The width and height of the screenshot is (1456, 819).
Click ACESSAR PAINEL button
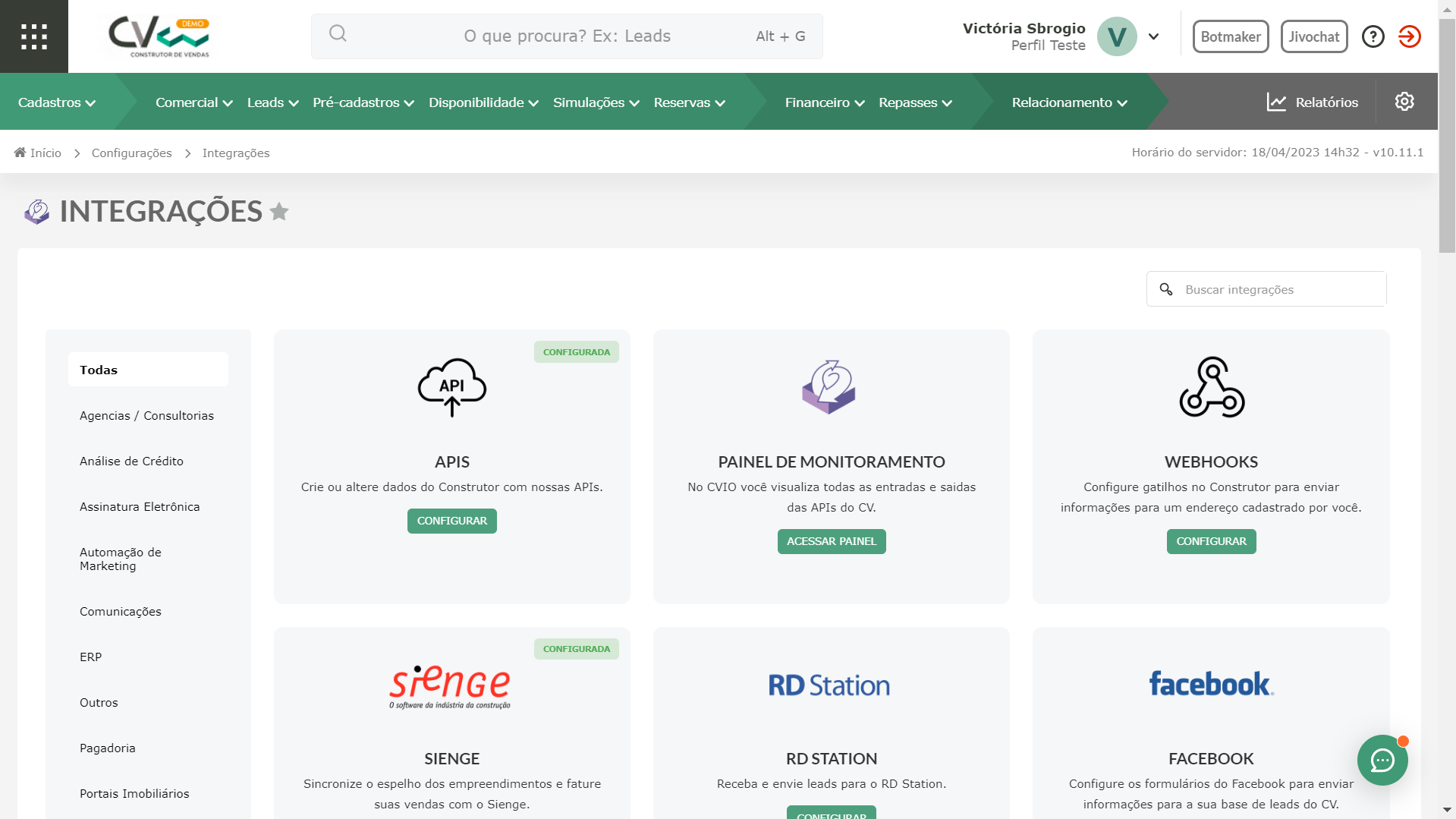click(x=831, y=541)
